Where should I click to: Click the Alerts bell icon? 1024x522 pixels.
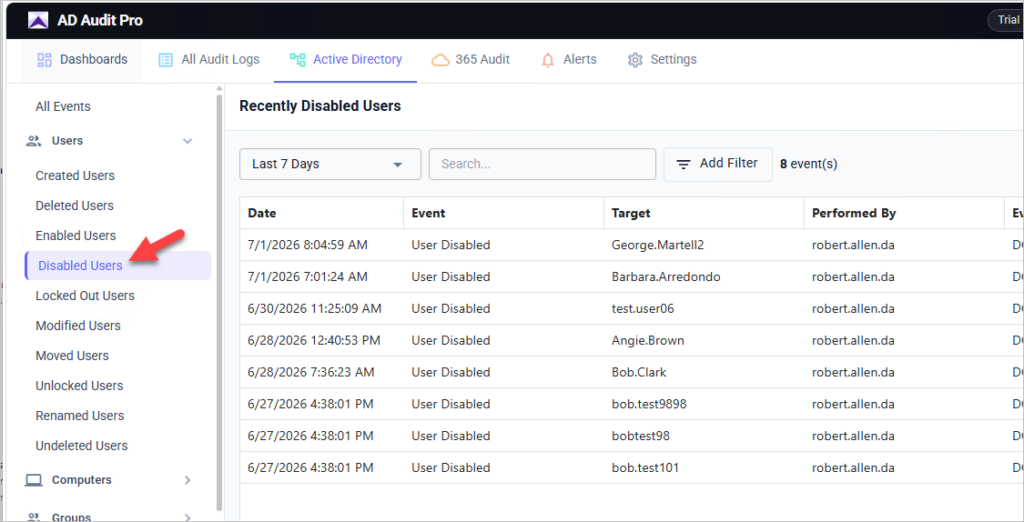[x=548, y=60]
